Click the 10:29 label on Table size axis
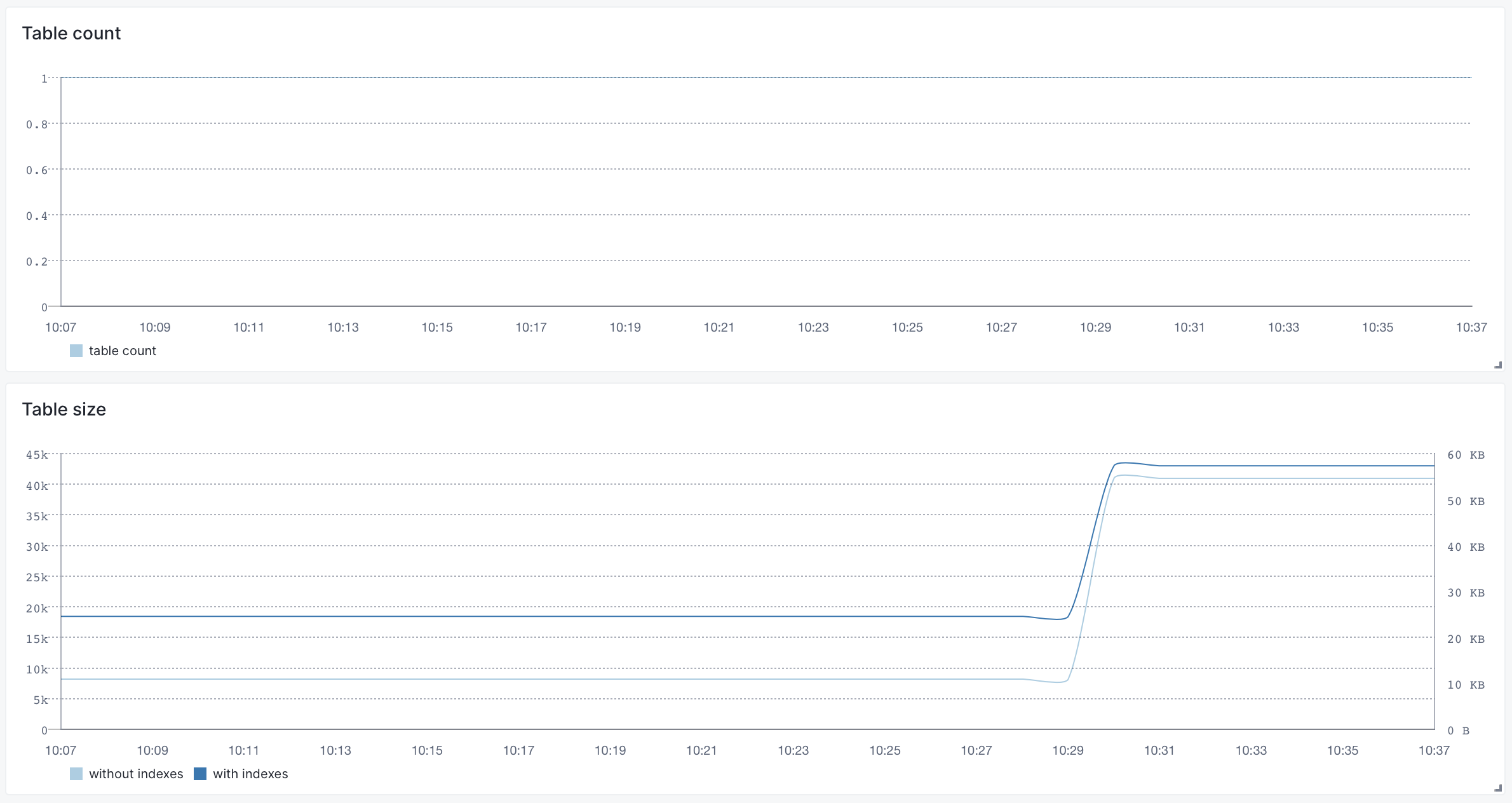Viewport: 1512px width, 803px height. point(1068,750)
